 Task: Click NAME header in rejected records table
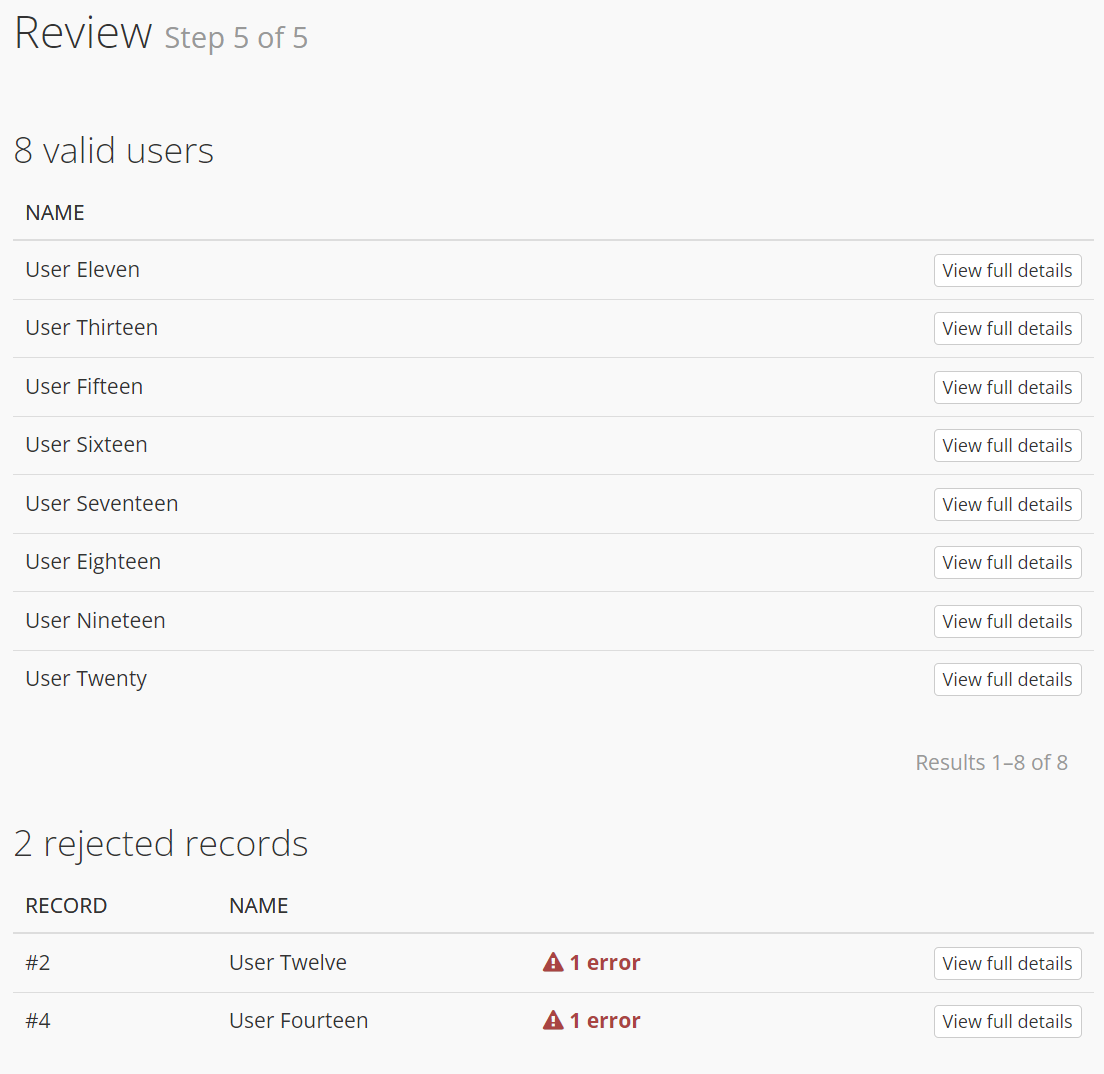[258, 906]
